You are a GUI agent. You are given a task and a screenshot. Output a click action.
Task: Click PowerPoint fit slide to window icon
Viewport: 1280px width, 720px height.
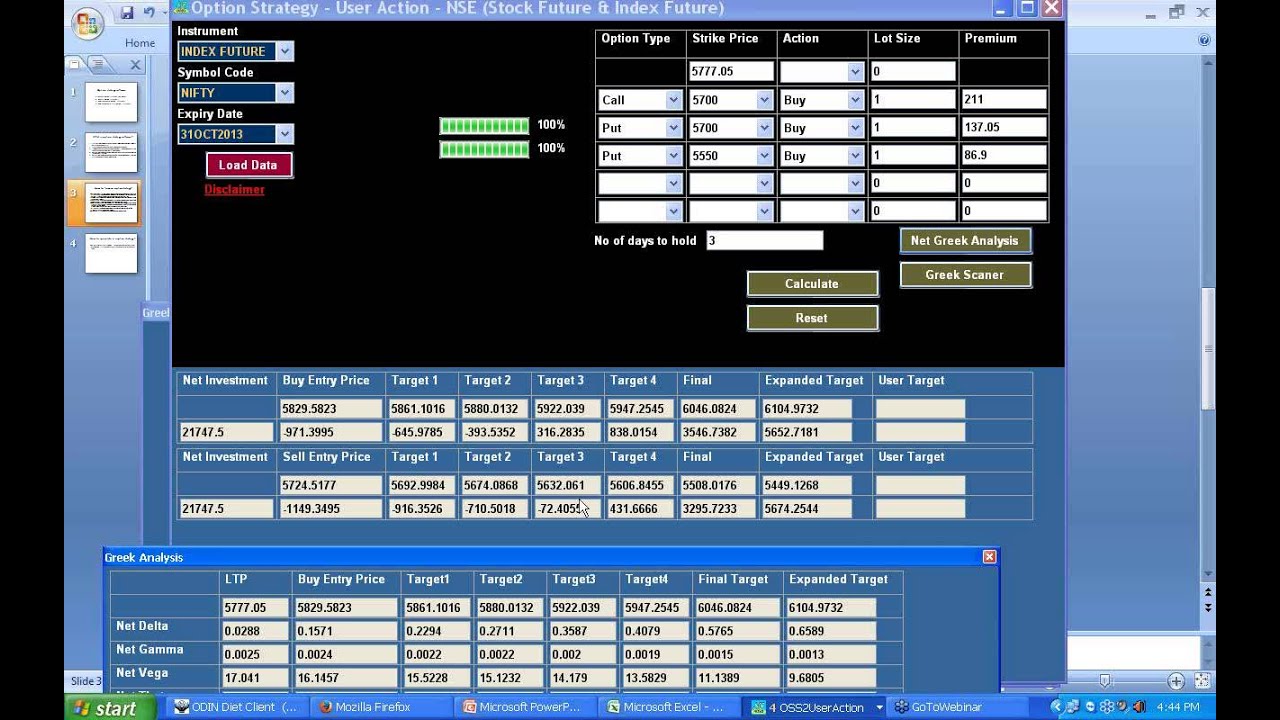[1201, 681]
